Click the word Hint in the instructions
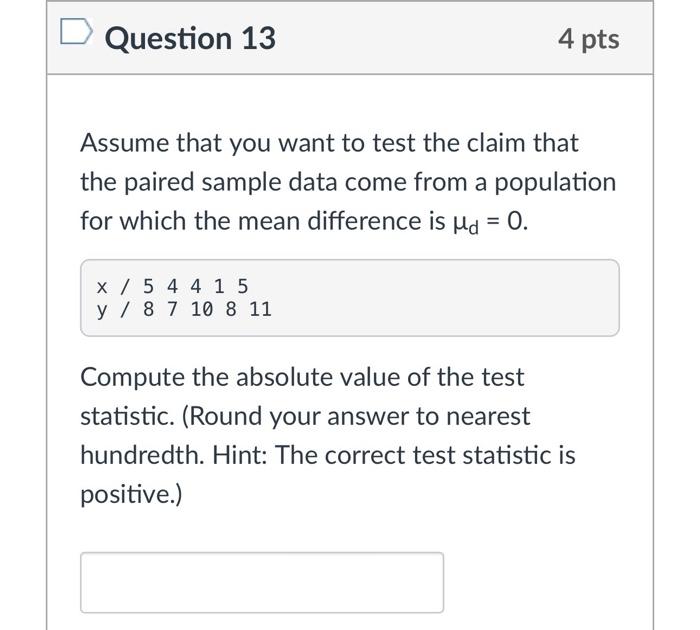Viewport: 700px width, 630px height. pos(239,455)
